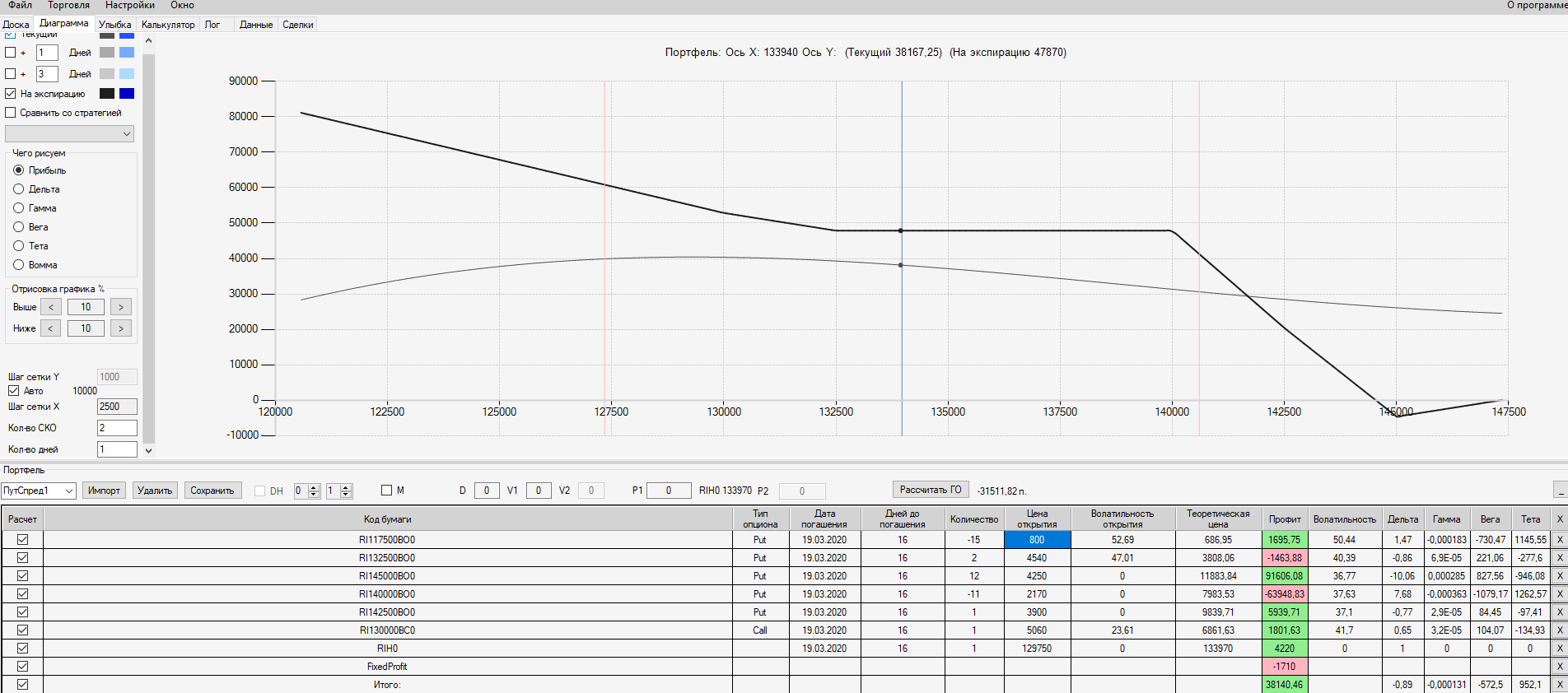Uncheck Расчет for row RI117500BO0
The height and width of the screenshot is (693, 1568).
coord(22,540)
